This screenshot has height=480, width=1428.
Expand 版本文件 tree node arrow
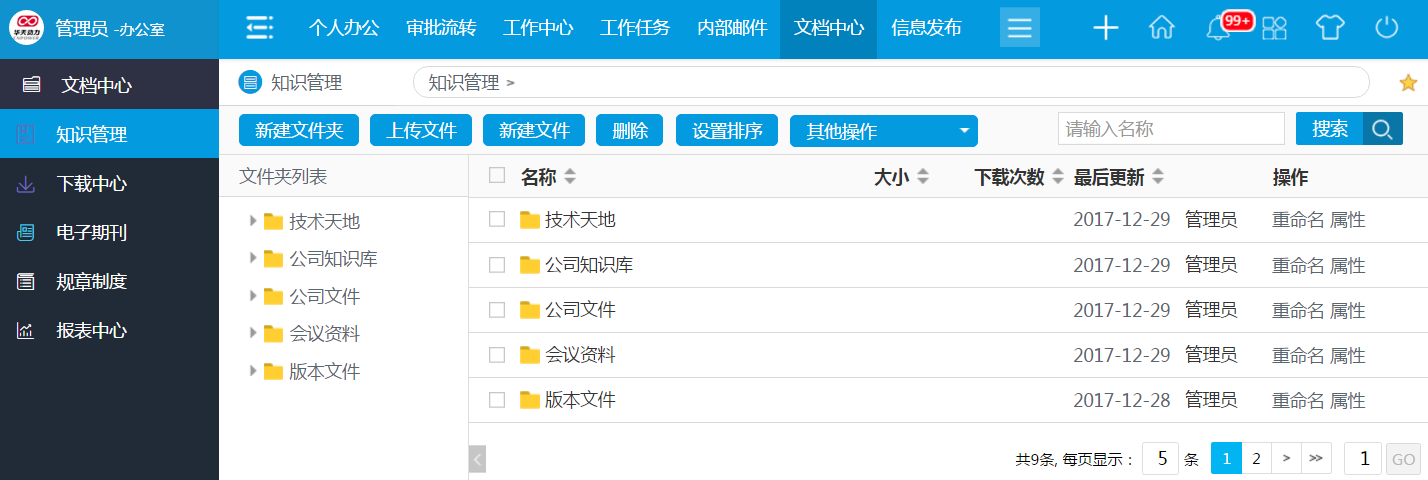(253, 371)
